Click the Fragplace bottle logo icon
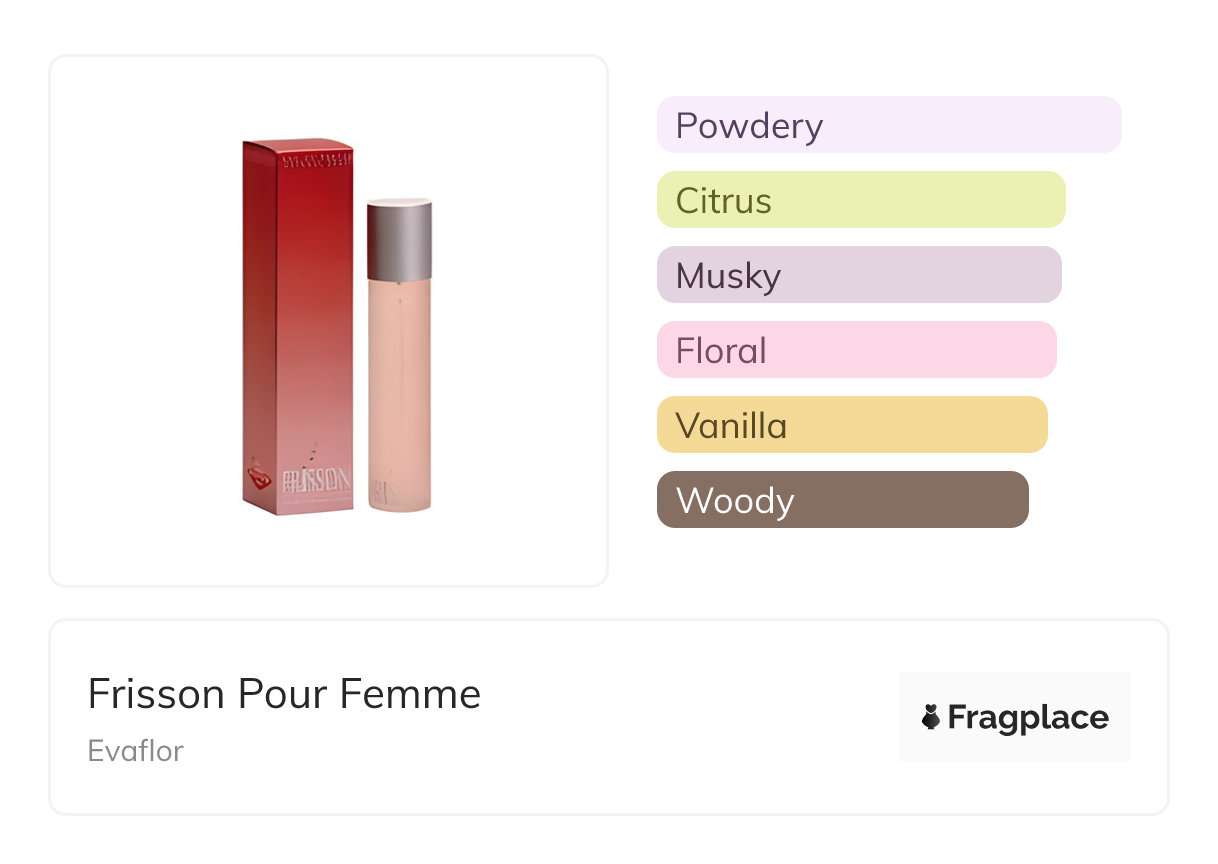Viewport: 1218px width, 864px height. point(931,717)
